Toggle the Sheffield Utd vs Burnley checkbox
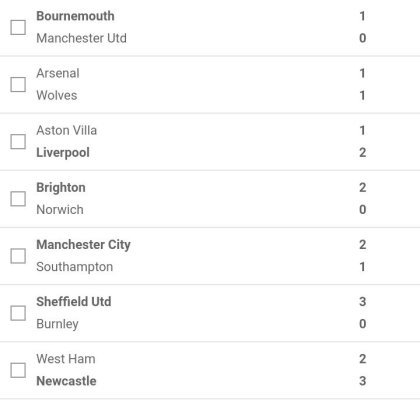Viewport: 420px width, 400px height. pos(18,313)
